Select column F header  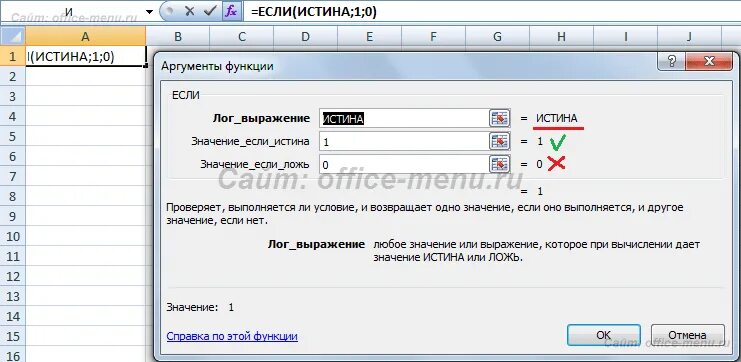[x=433, y=36]
